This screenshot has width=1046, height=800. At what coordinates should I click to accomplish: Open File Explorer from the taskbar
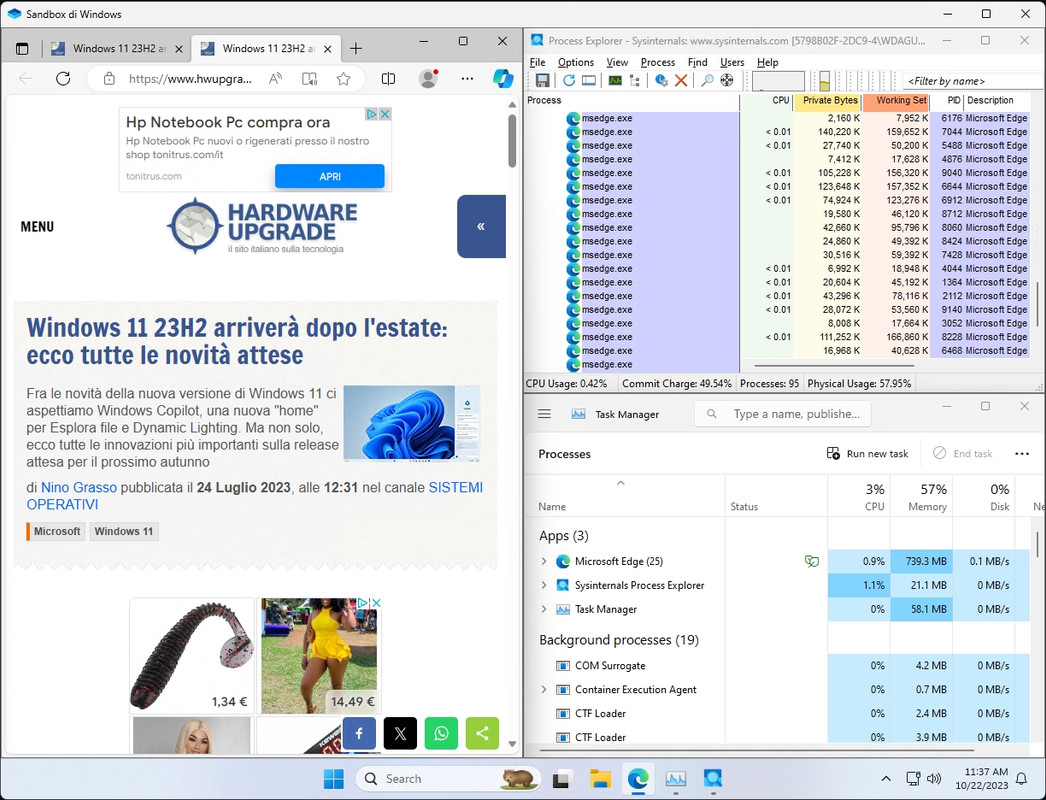(x=600, y=778)
